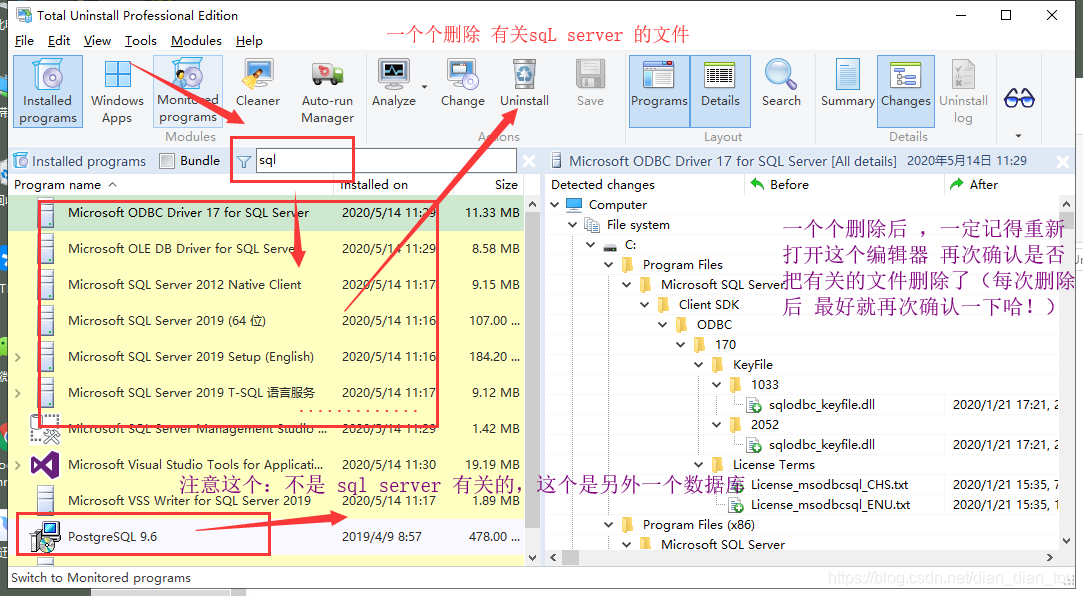The width and height of the screenshot is (1083, 596).
Task: Click the Before column header
Action: coord(844,184)
